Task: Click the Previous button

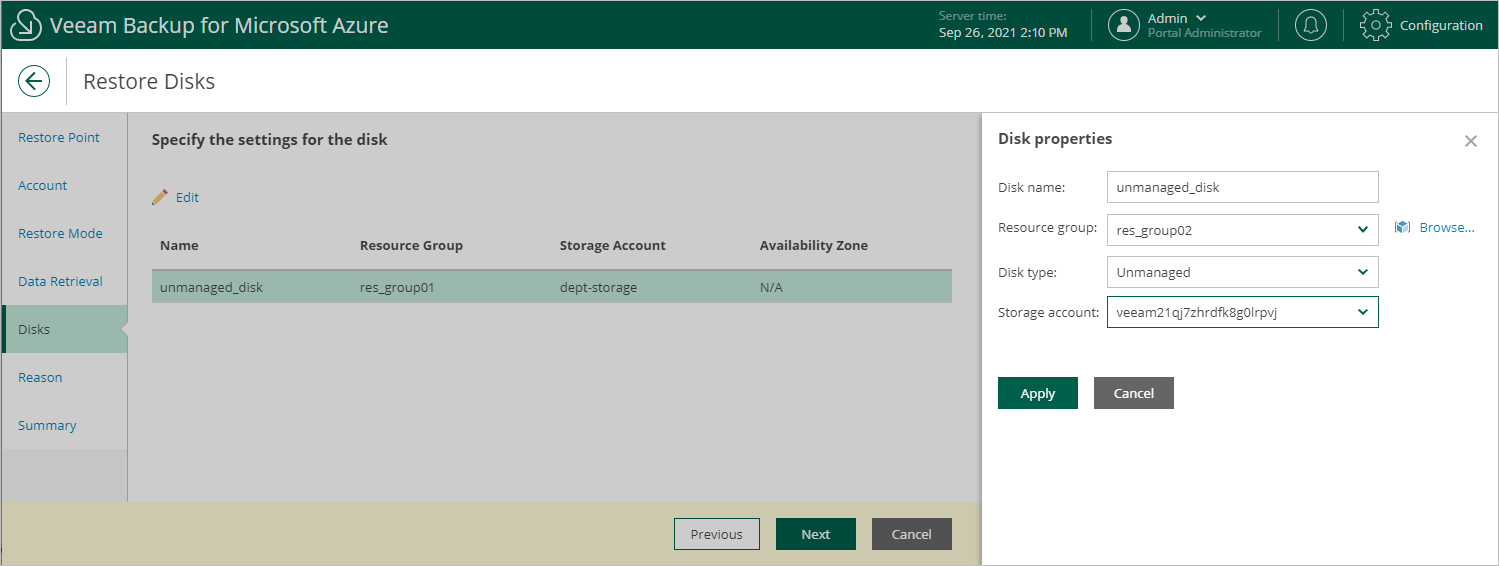Action: pos(717,534)
